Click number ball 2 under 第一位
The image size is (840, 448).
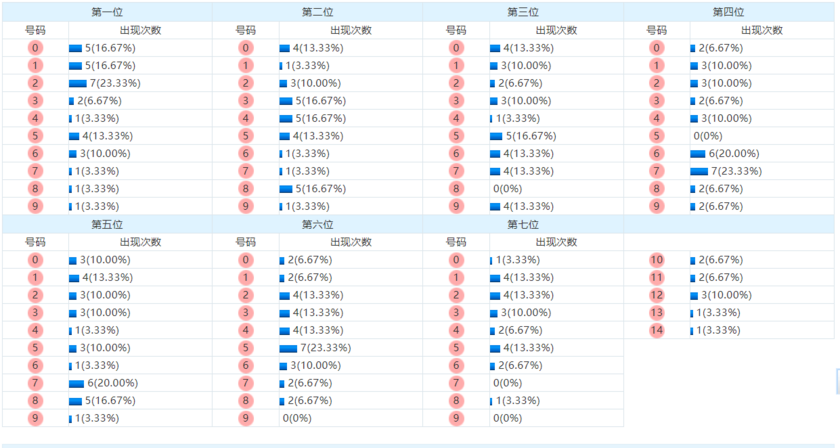click(x=36, y=83)
